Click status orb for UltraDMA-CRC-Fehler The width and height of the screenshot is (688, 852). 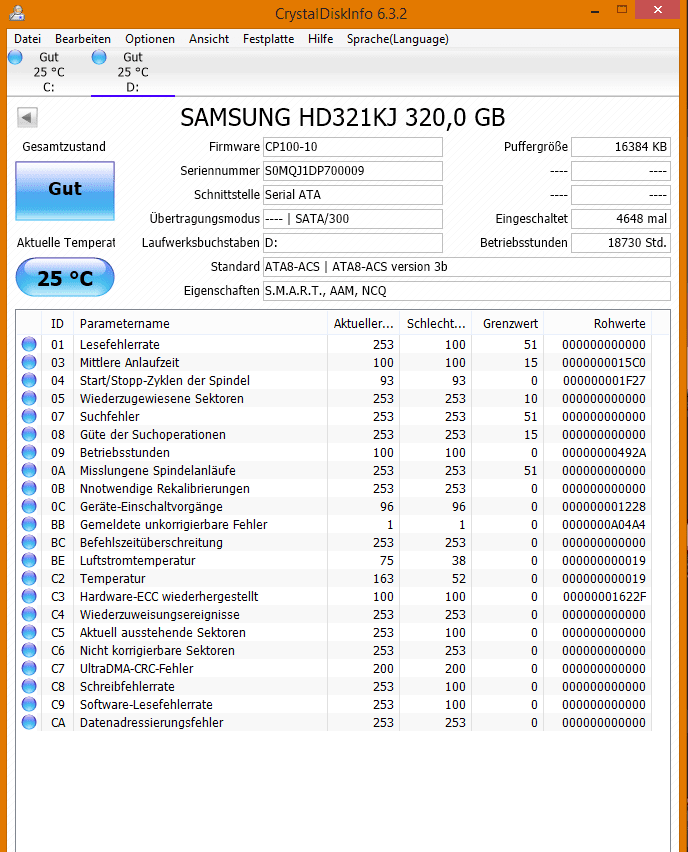[29, 668]
